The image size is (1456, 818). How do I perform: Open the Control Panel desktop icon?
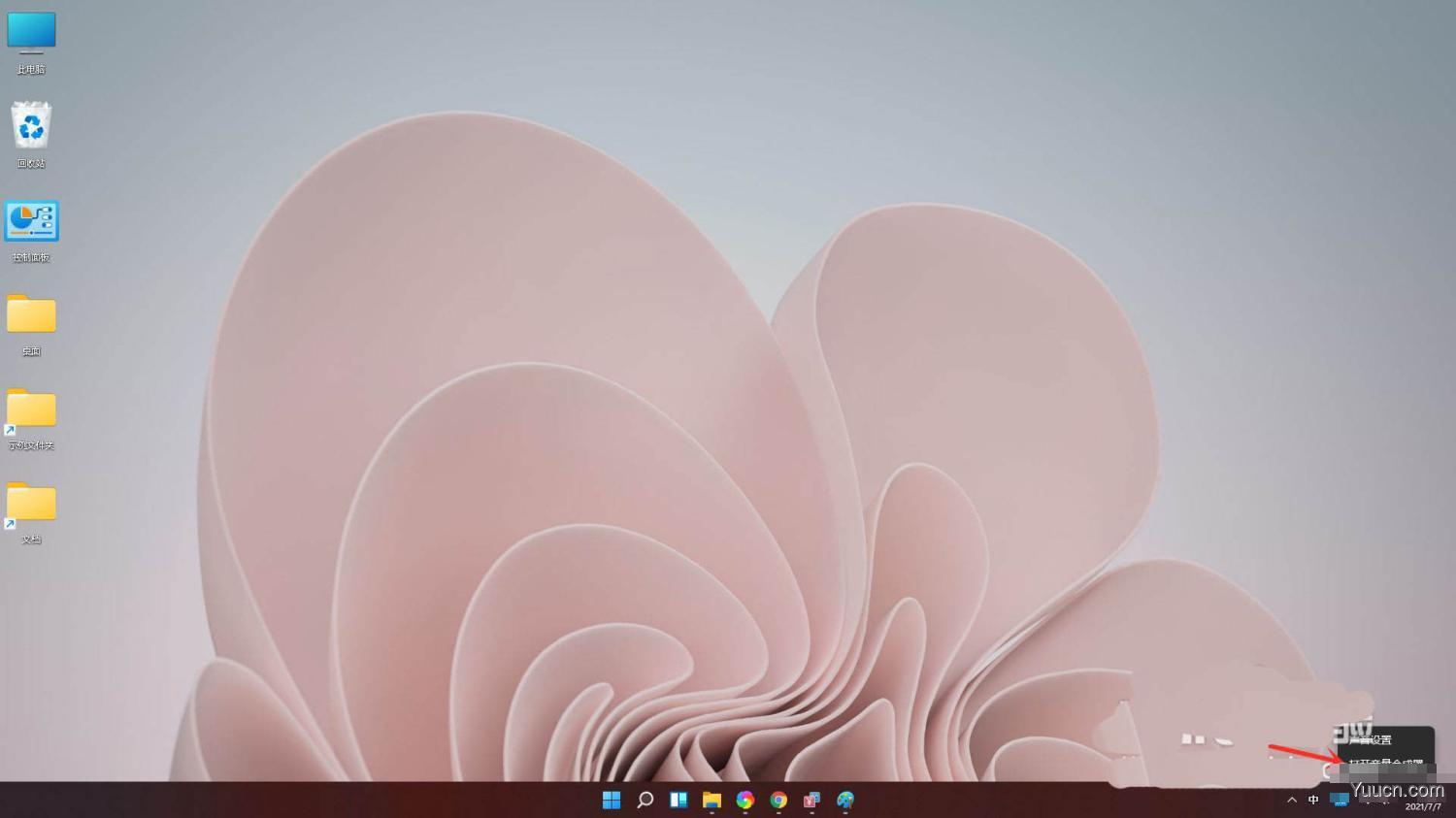click(x=31, y=231)
